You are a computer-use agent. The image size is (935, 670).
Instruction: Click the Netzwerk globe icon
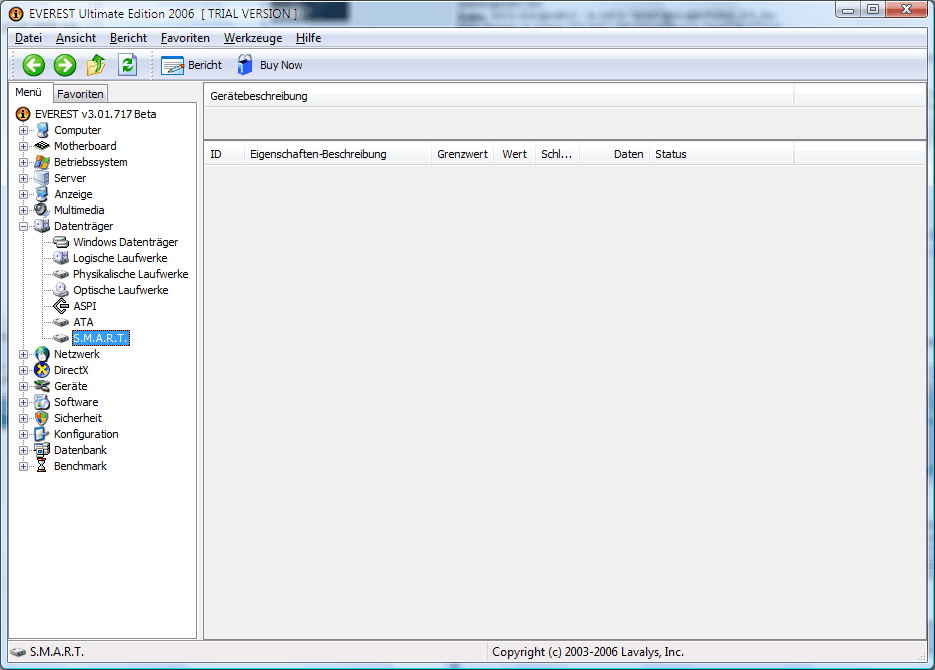(x=42, y=354)
